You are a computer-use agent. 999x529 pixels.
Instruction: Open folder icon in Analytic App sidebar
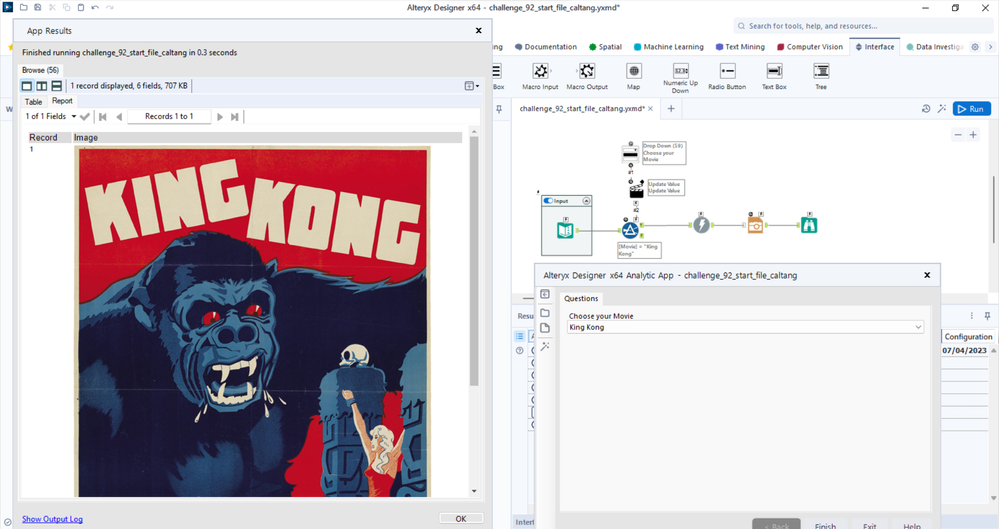tap(545, 313)
